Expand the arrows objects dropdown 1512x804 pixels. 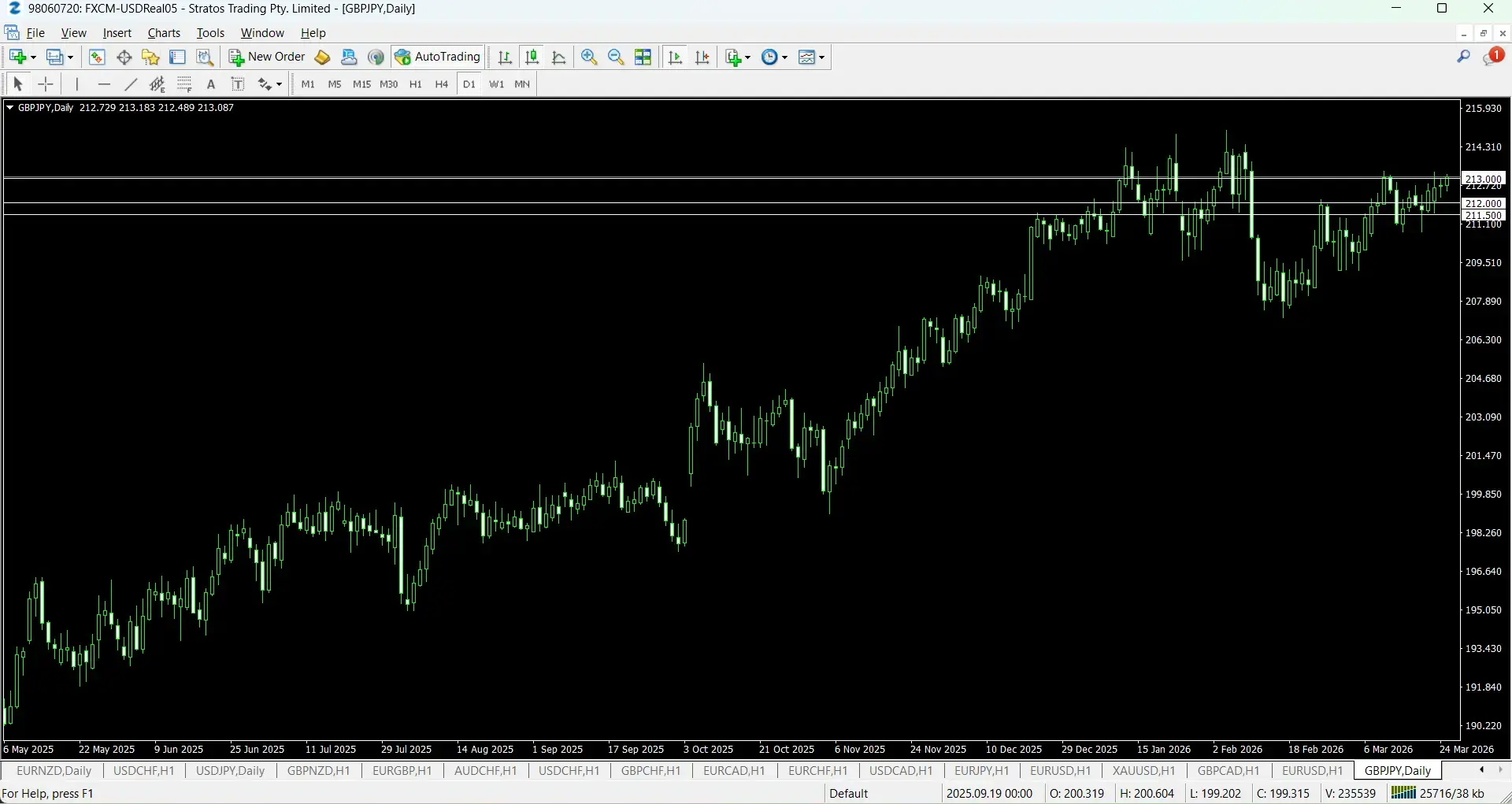pos(279,84)
